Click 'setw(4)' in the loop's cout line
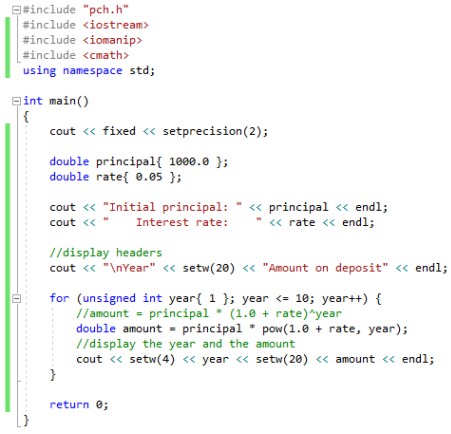Viewport: 451px width, 434px height. click(152, 359)
